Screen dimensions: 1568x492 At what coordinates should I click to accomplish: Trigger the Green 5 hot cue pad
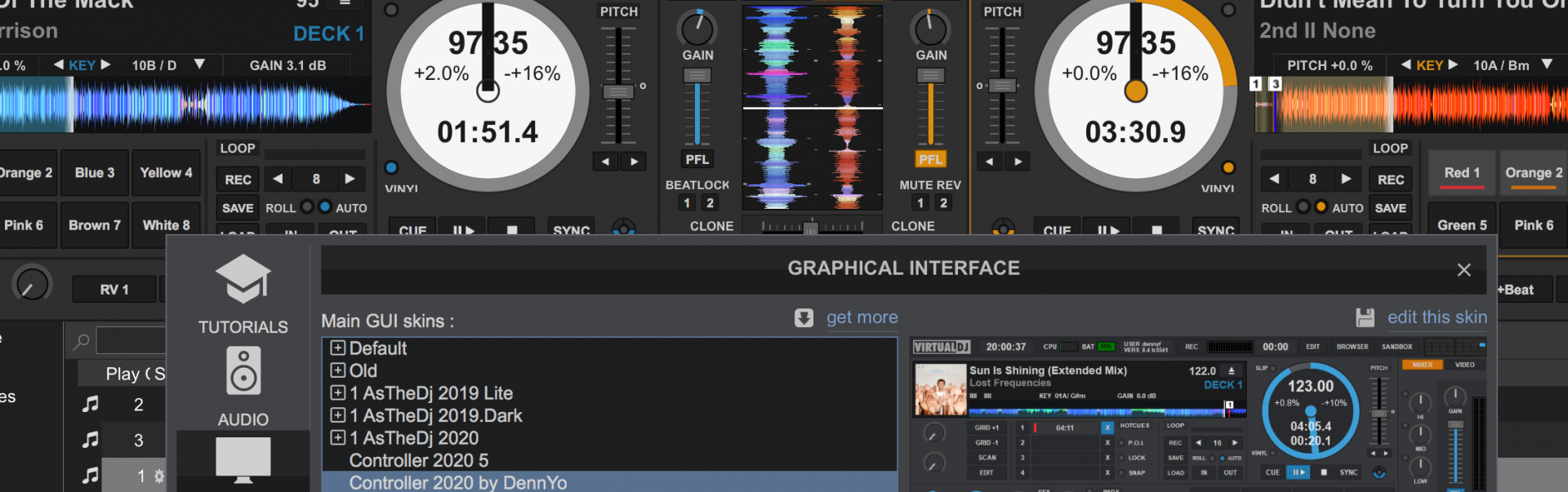coord(1462,225)
